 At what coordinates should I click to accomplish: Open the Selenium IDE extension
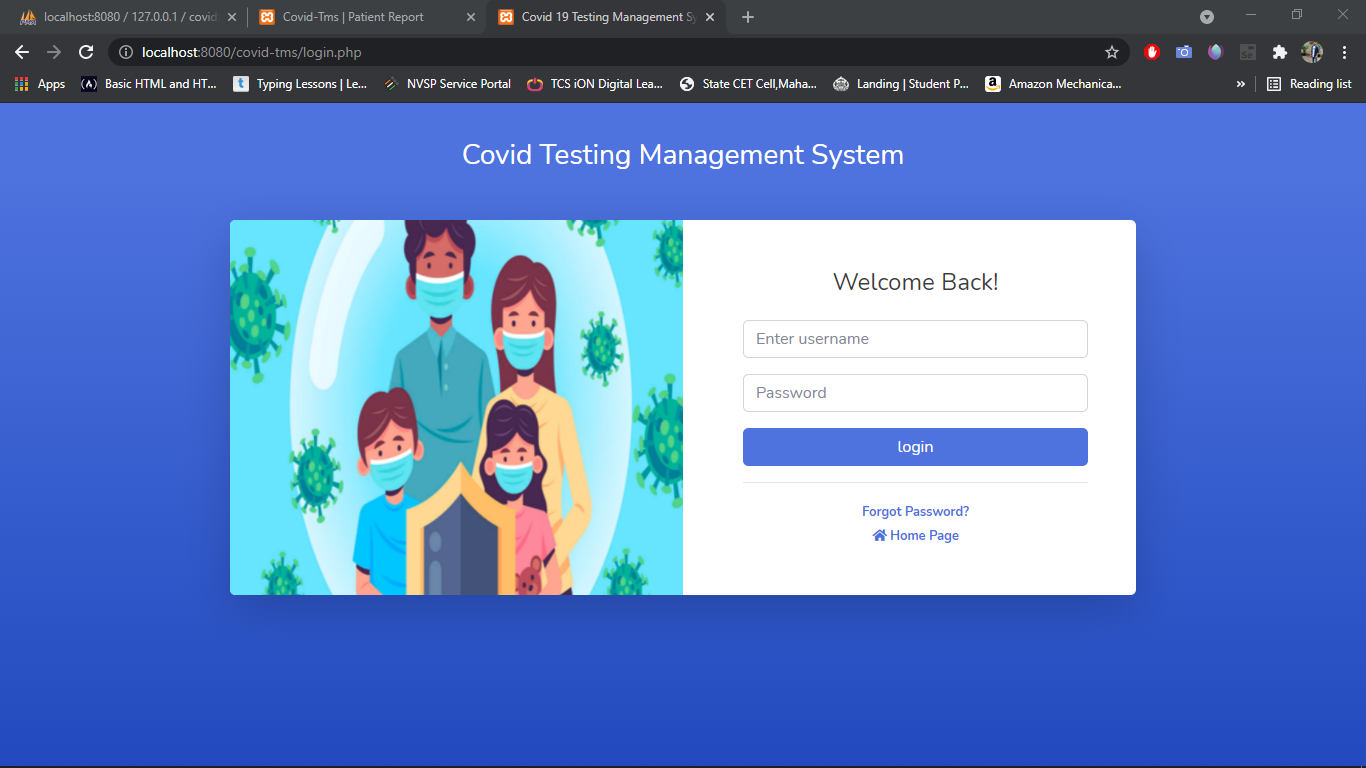point(1247,51)
